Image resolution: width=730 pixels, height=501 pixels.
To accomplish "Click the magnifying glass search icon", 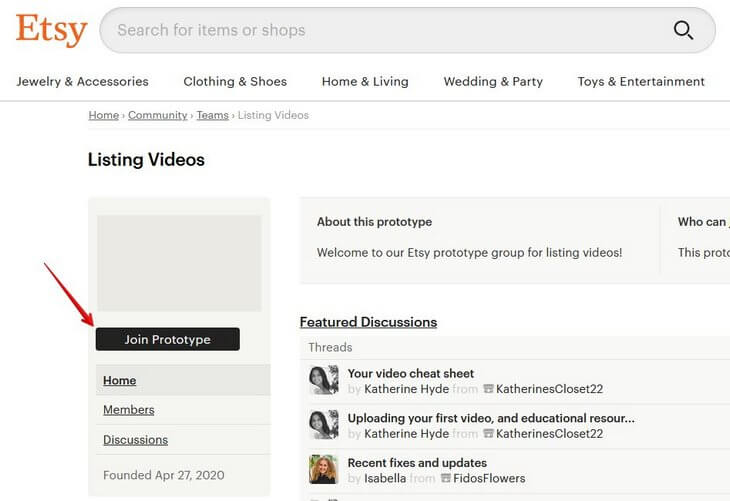I will pyautogui.click(x=683, y=30).
